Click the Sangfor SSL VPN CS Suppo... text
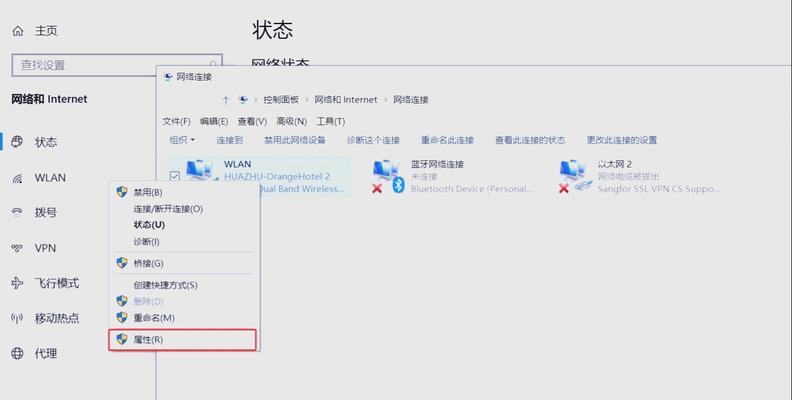This screenshot has width=792, height=400. pos(659,189)
